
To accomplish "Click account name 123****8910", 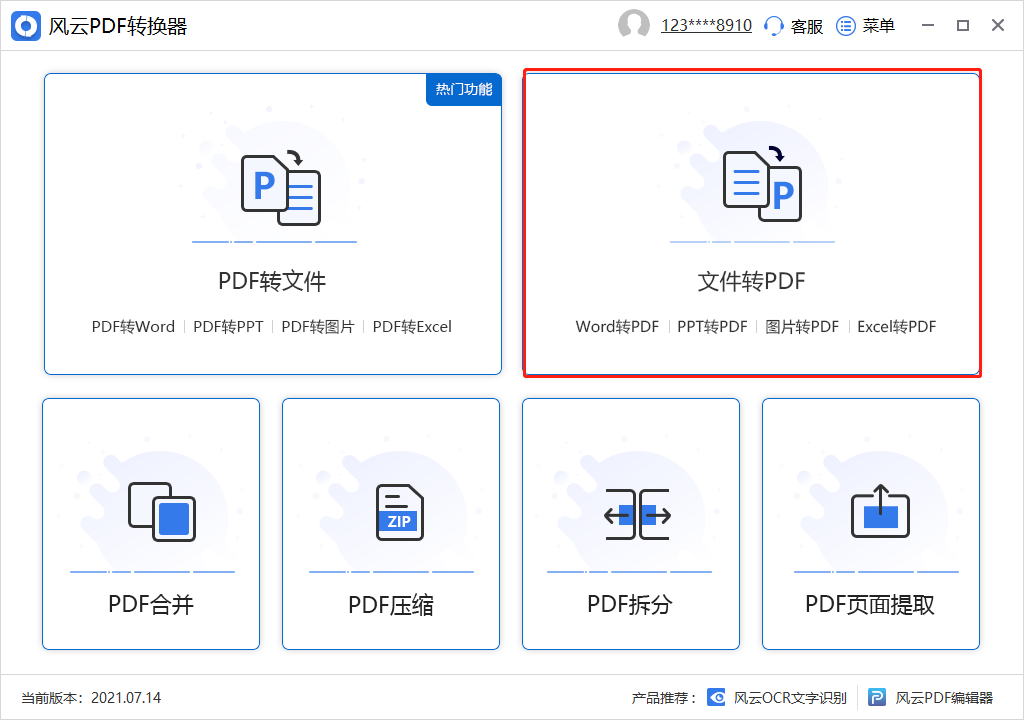I will (706, 25).
